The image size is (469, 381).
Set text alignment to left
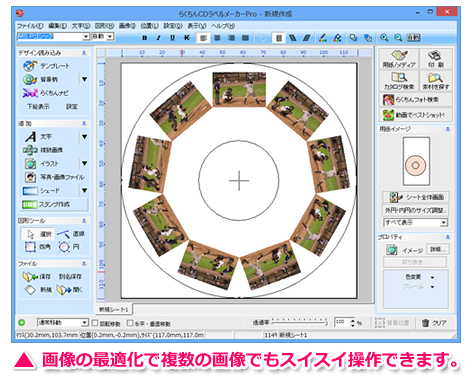[x=203, y=38]
